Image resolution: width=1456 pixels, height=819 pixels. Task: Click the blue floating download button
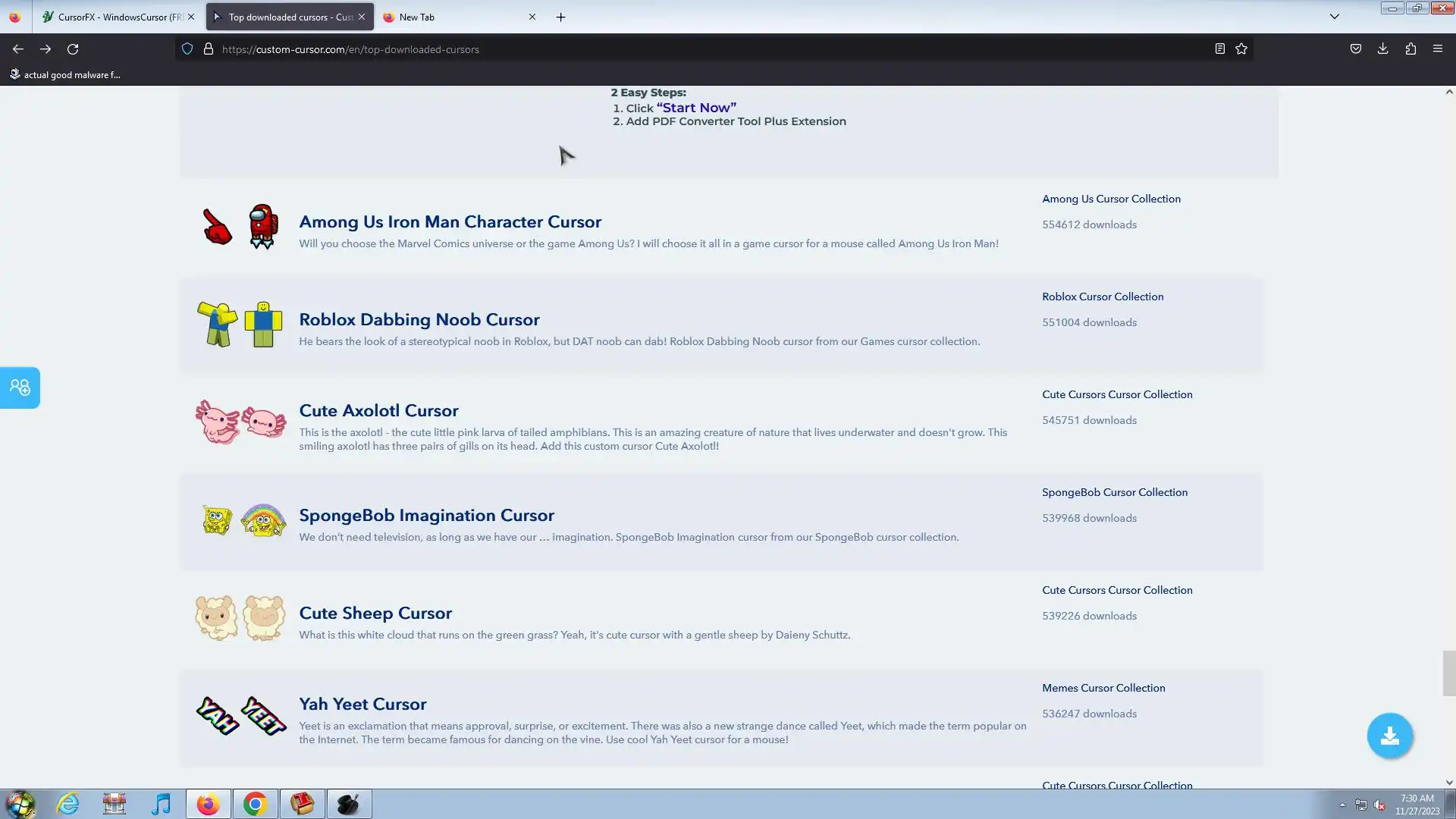[1389, 736]
